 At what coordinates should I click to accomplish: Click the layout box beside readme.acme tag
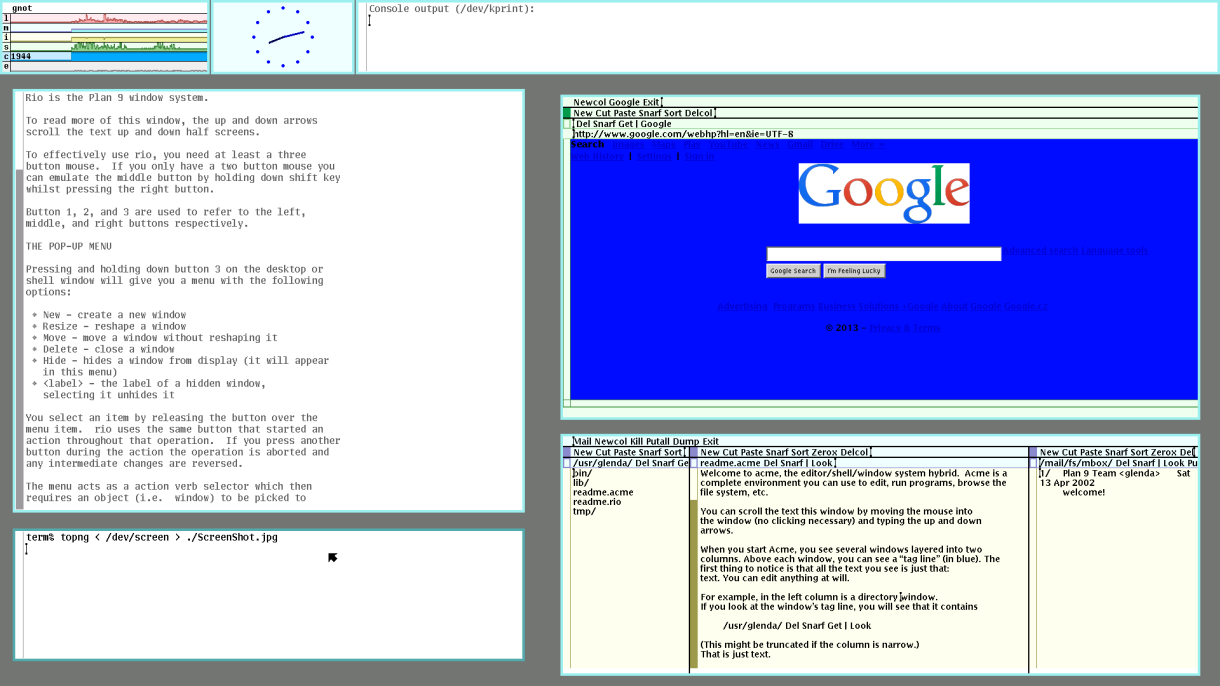(694, 463)
